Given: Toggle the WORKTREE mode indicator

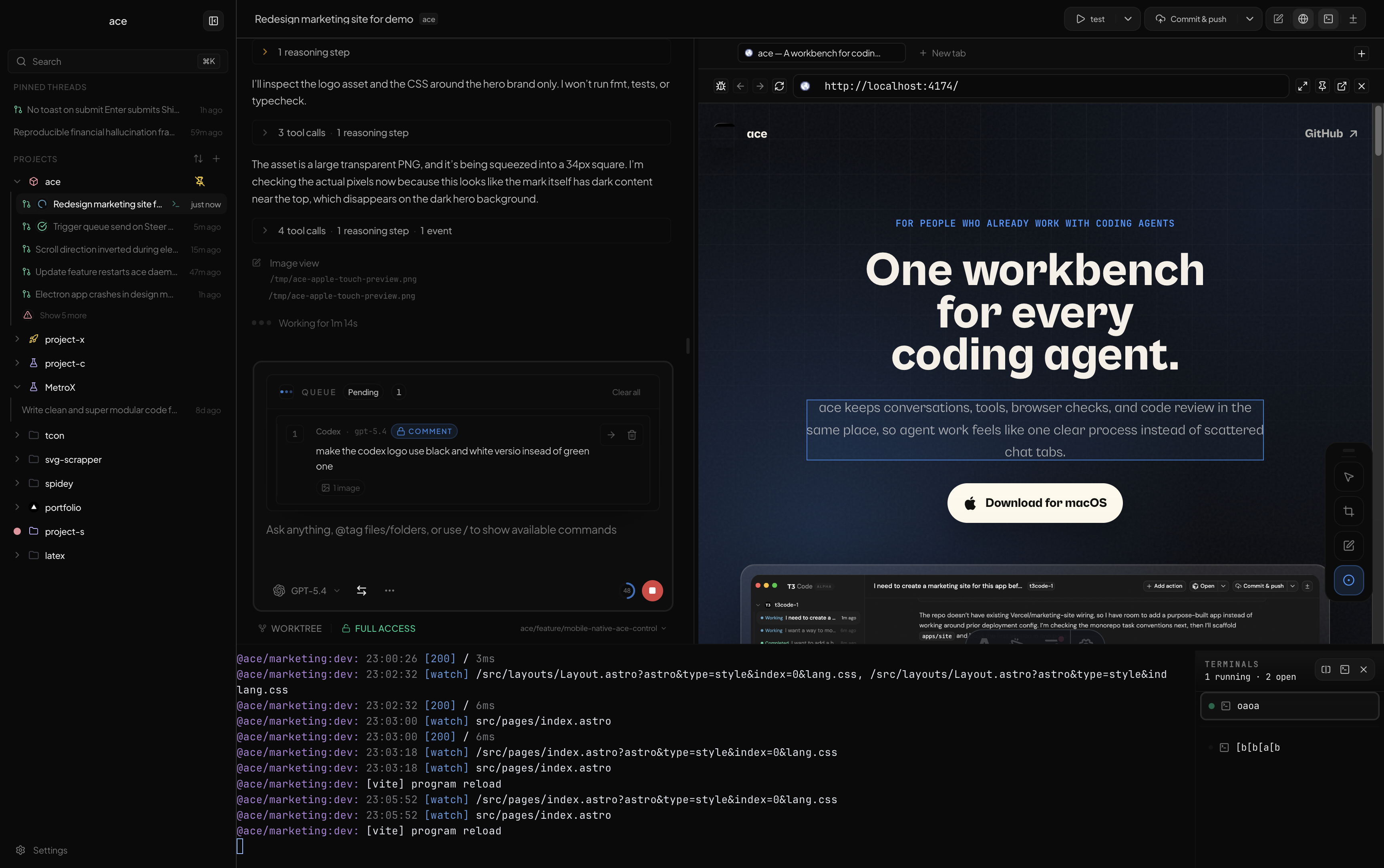Looking at the screenshot, I should click(x=290, y=629).
